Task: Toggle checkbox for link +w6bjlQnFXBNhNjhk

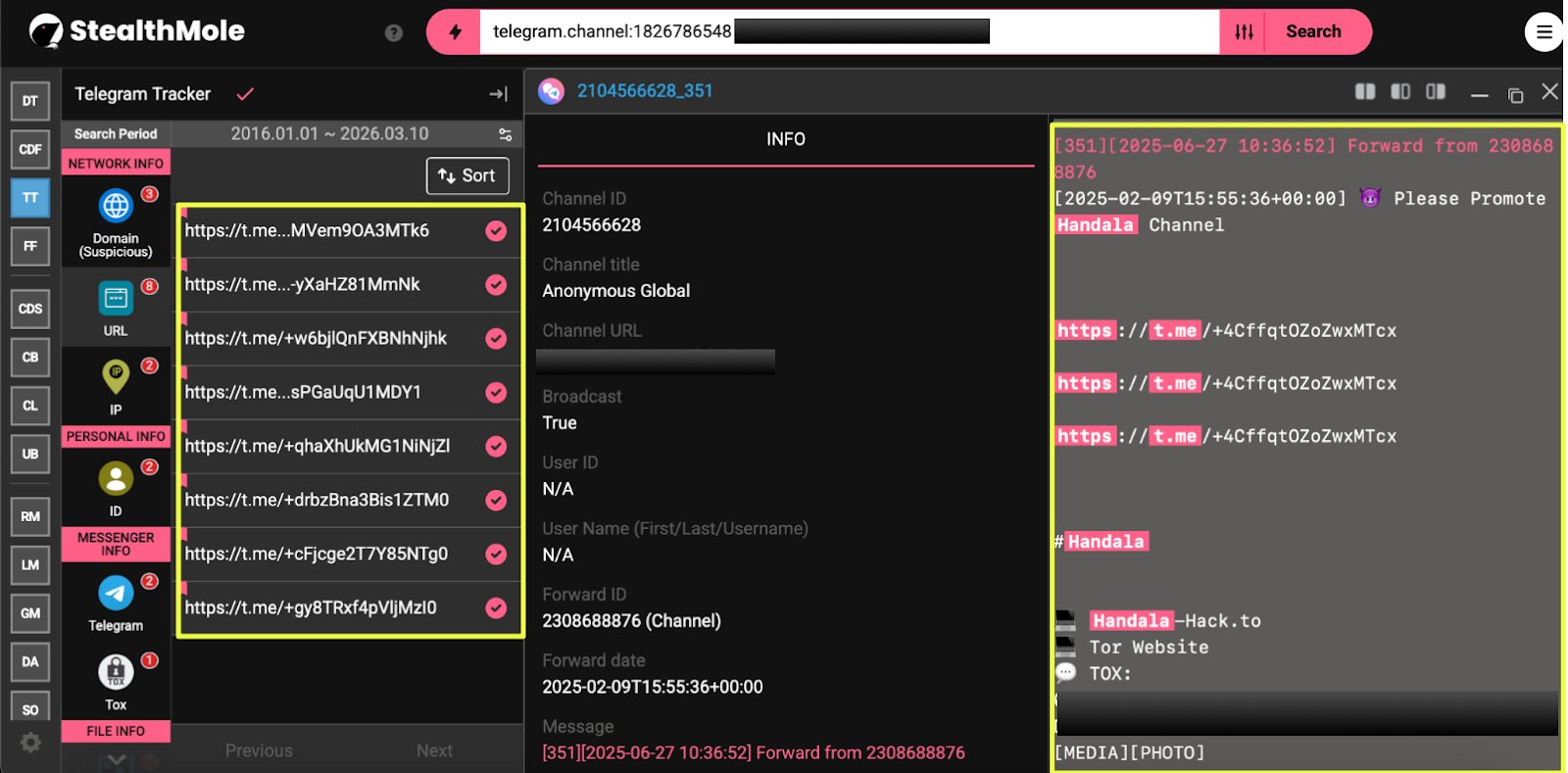Action: (497, 339)
